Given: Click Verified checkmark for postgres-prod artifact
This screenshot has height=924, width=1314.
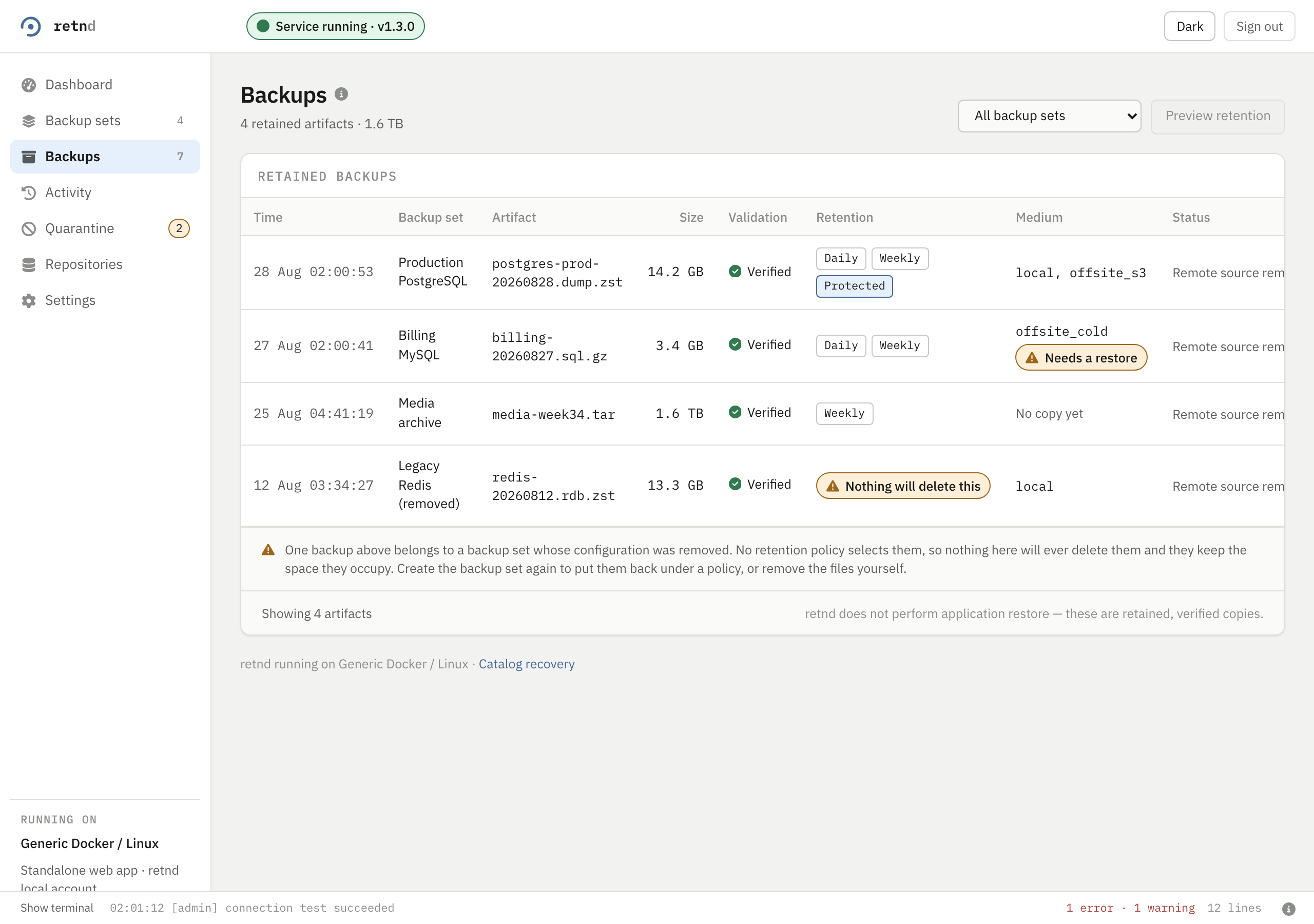Looking at the screenshot, I should [x=735, y=272].
